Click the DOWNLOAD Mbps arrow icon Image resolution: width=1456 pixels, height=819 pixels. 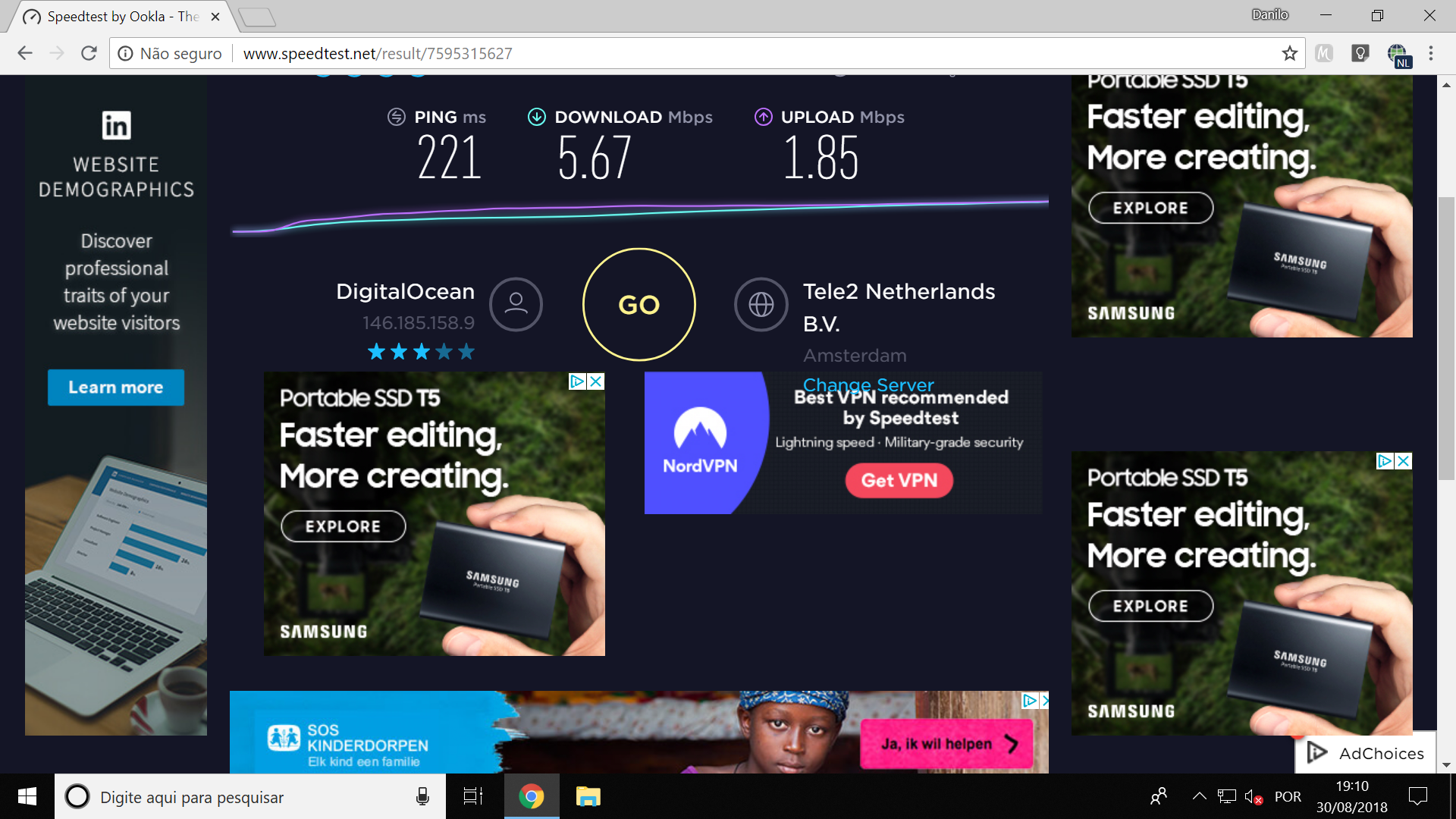537,117
